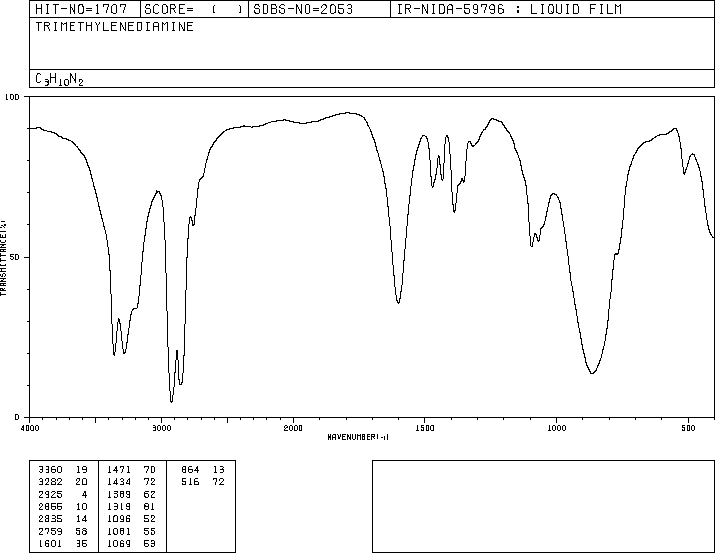
Task: Click the sharp absorption trough near 1601
Action: pyautogui.click(x=398, y=302)
